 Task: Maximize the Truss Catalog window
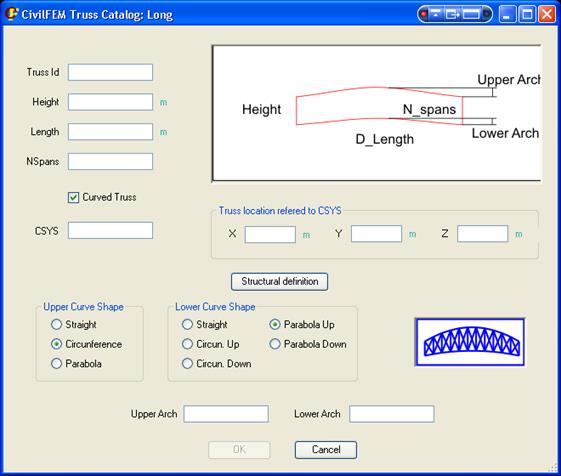tap(527, 15)
